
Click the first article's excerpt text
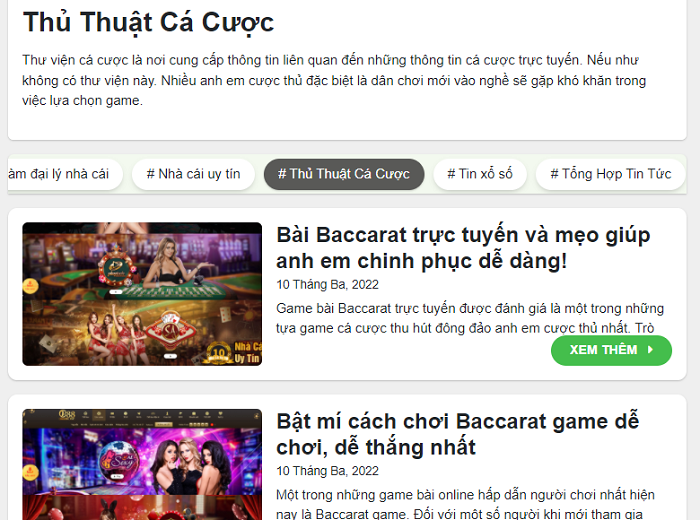pos(470,318)
